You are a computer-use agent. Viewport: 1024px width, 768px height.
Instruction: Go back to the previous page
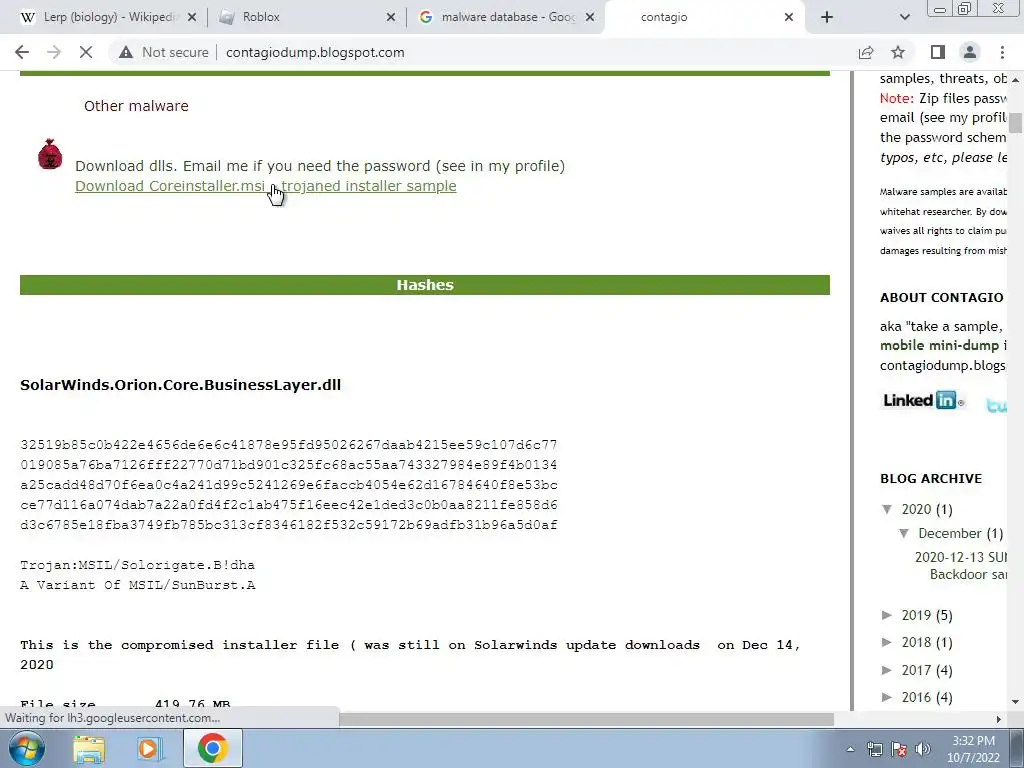coord(22,52)
